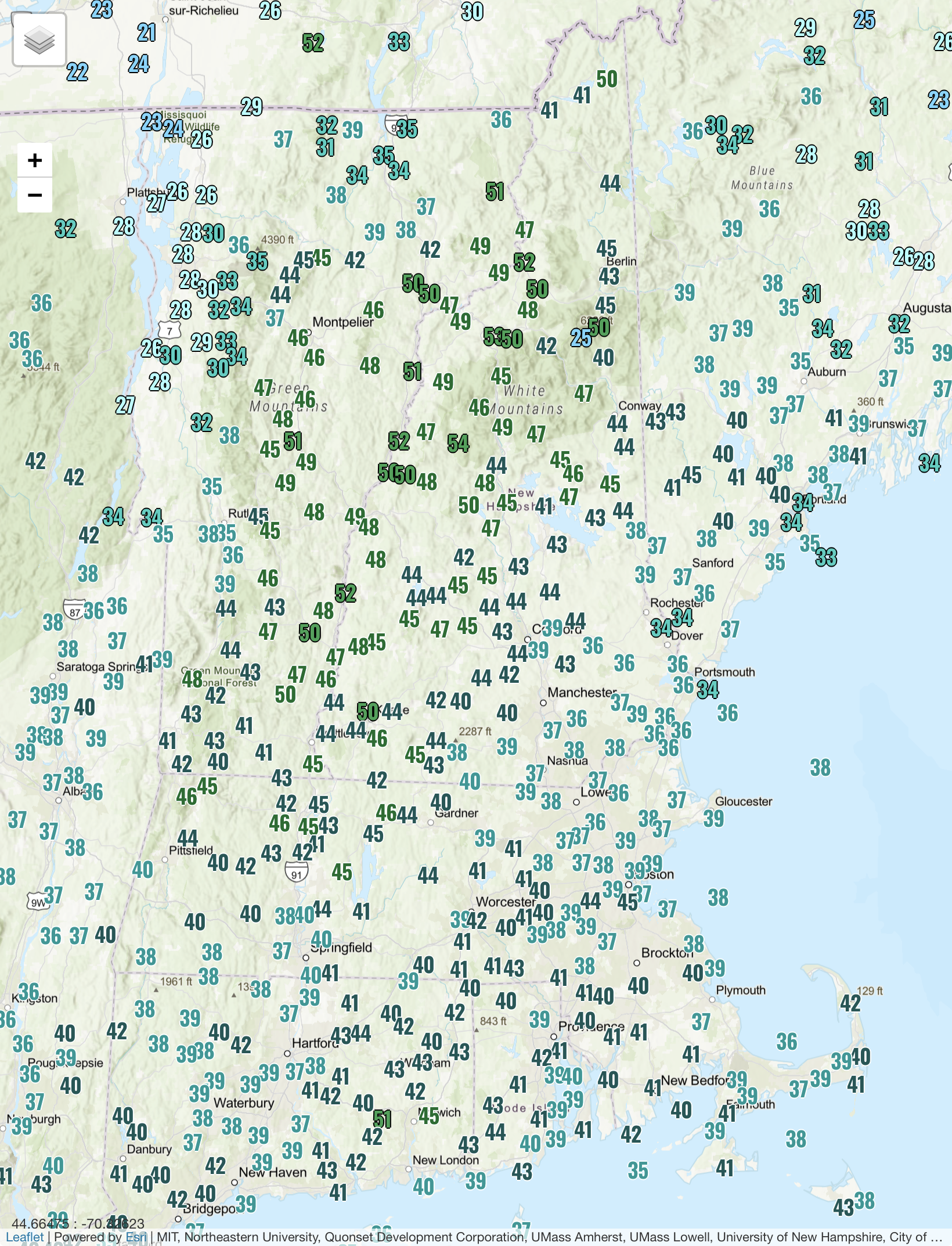Select the 22 degree temperature marker
Screen dimensions: 952x1246
pos(77,72)
